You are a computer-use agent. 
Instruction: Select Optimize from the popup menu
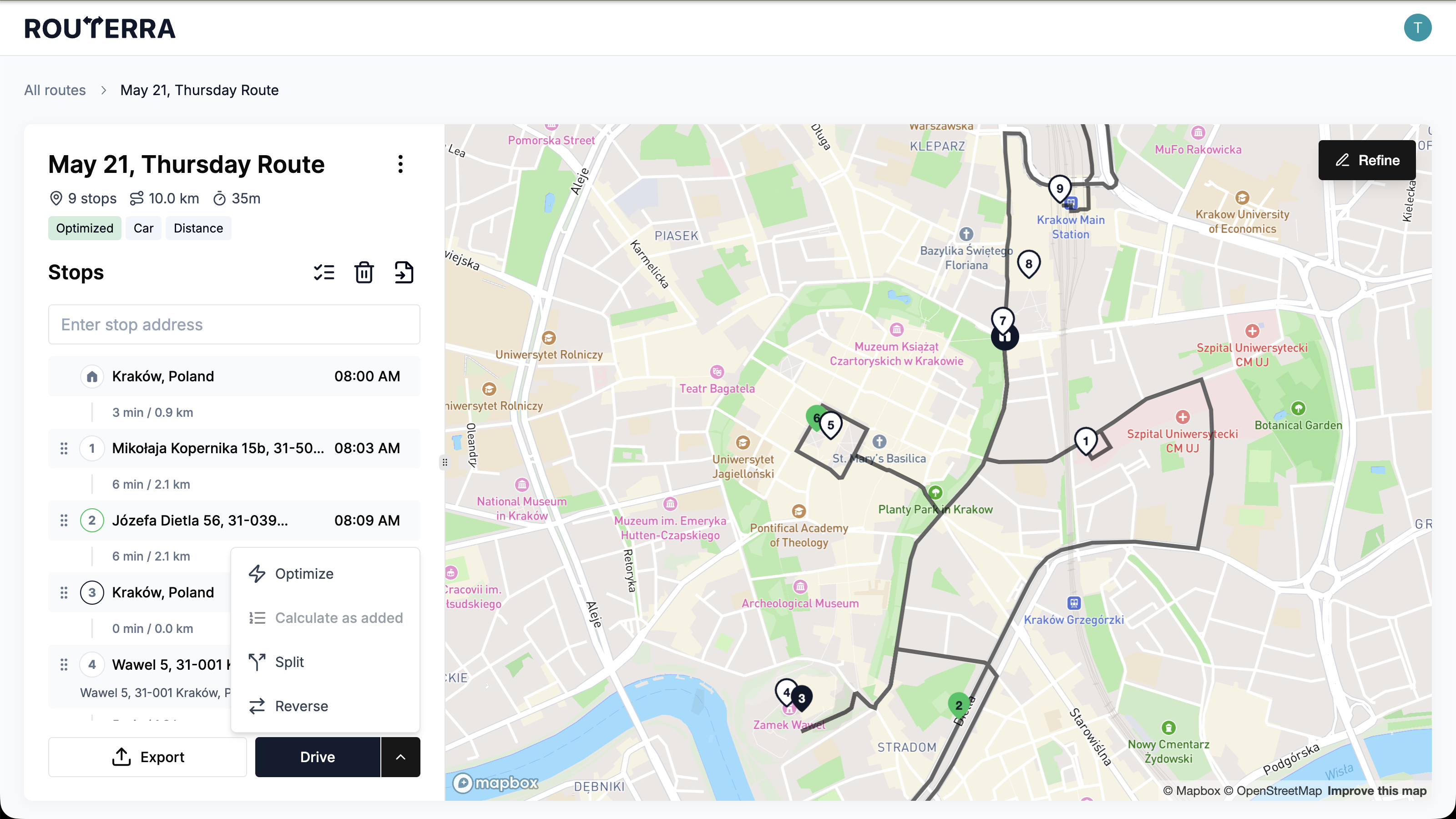click(x=325, y=574)
